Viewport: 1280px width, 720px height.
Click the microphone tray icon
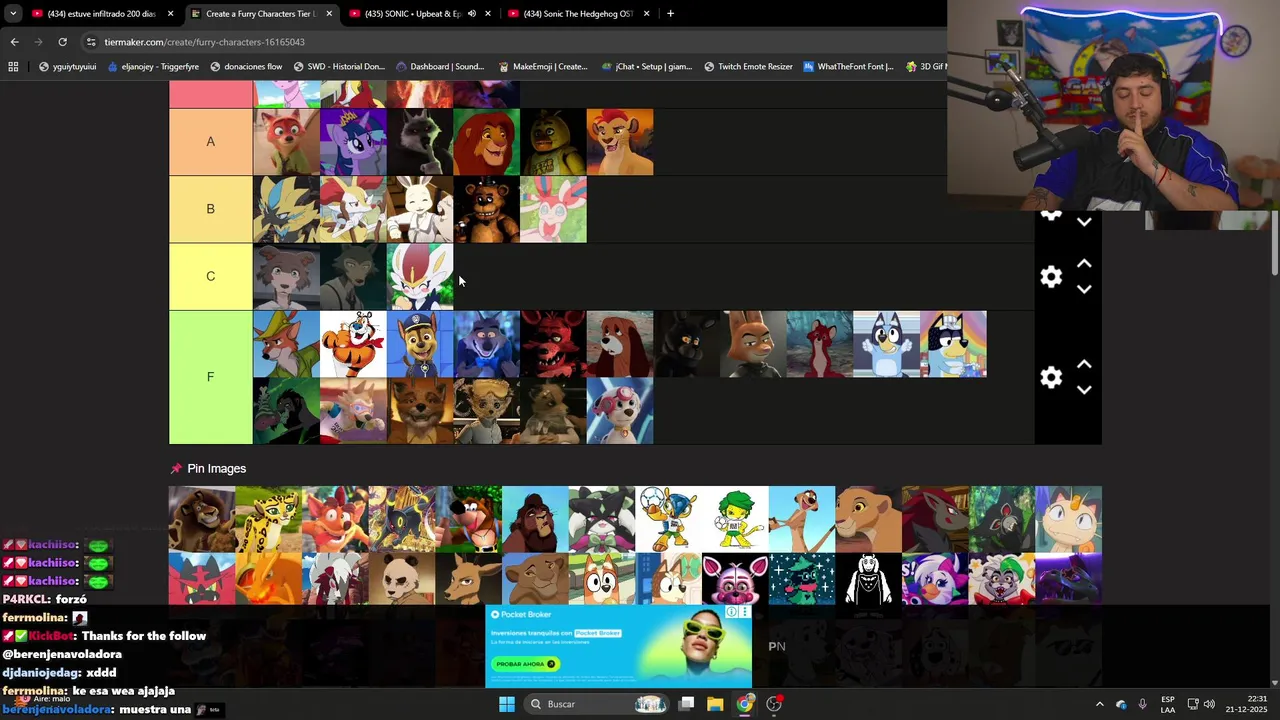click(1142, 704)
